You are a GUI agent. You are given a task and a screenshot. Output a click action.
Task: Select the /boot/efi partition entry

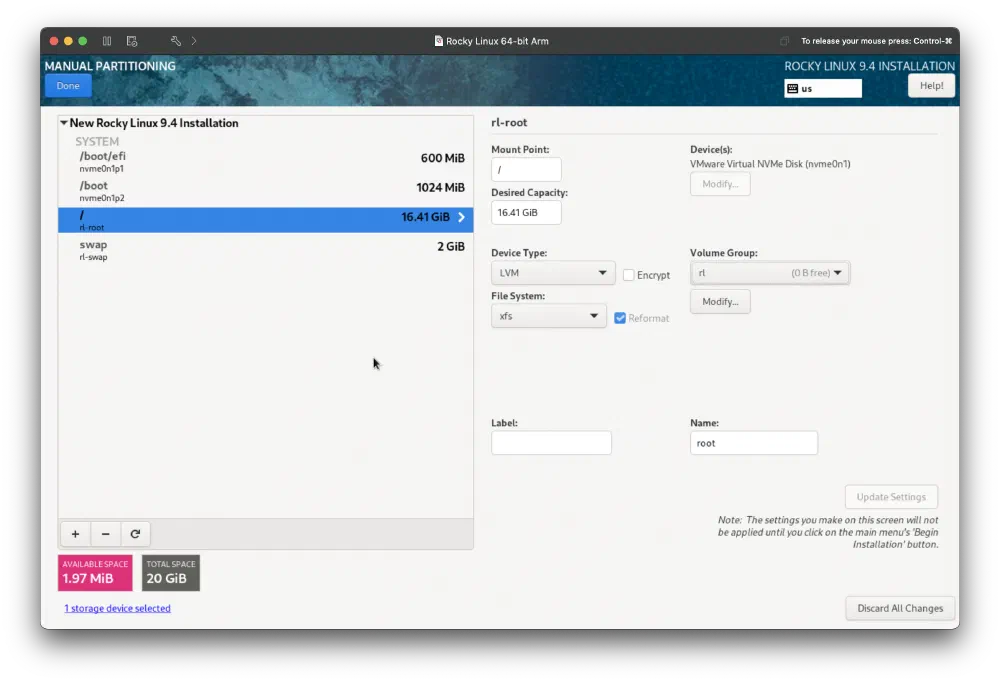tap(265, 161)
